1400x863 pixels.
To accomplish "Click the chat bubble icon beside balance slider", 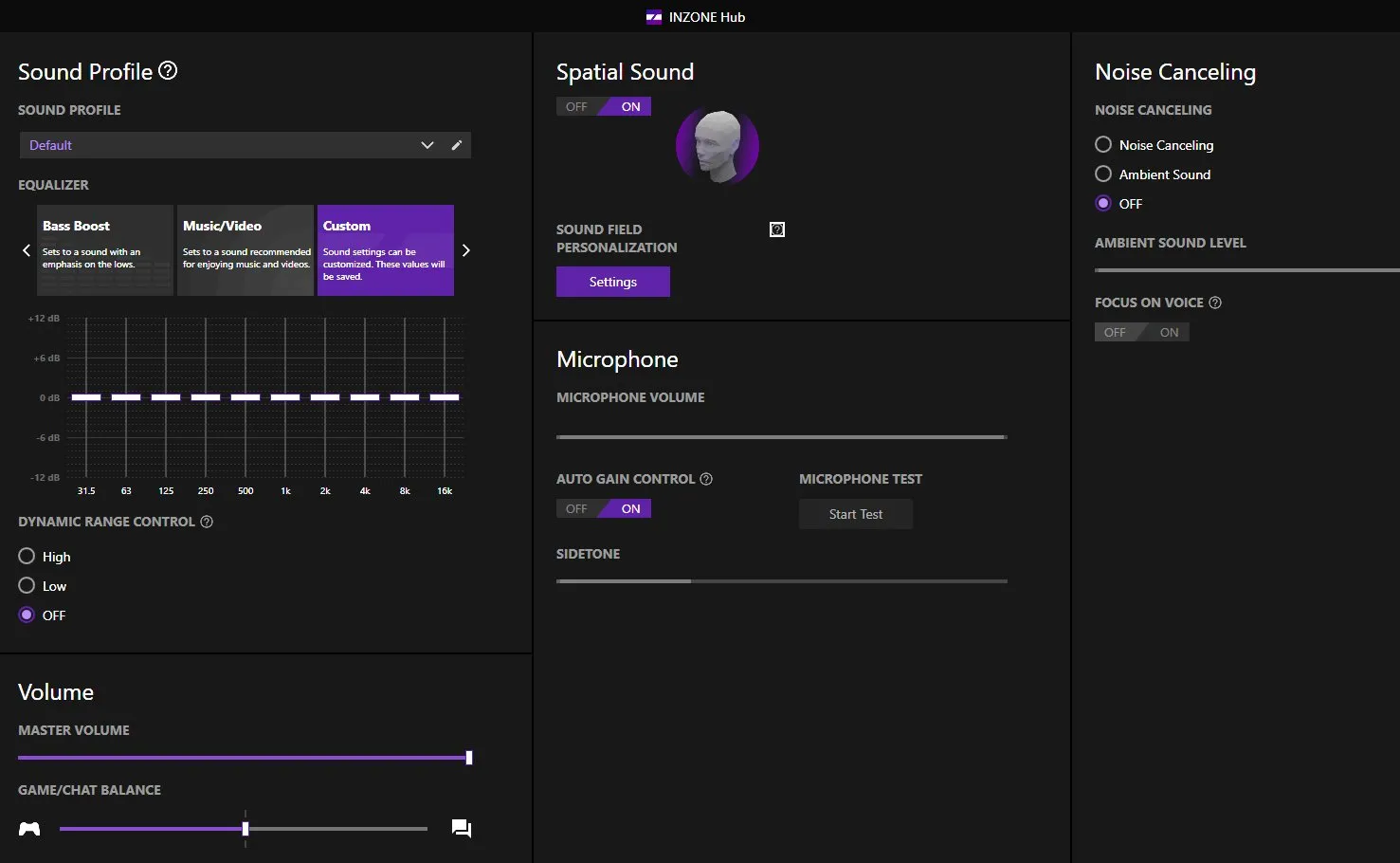I will pyautogui.click(x=461, y=828).
